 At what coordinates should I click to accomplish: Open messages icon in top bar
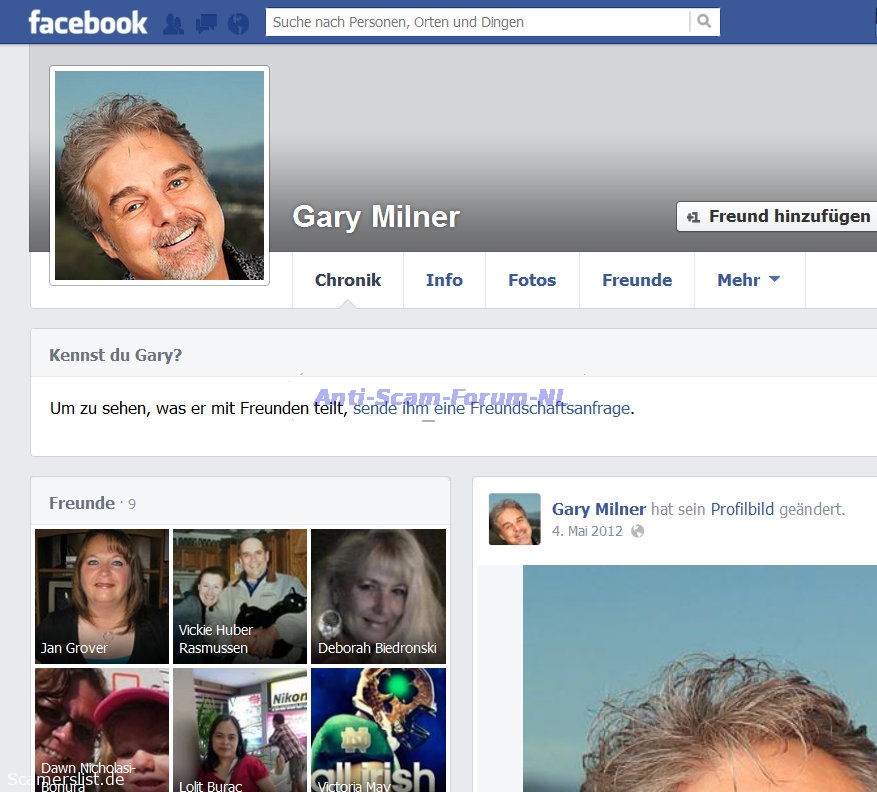tap(206, 23)
